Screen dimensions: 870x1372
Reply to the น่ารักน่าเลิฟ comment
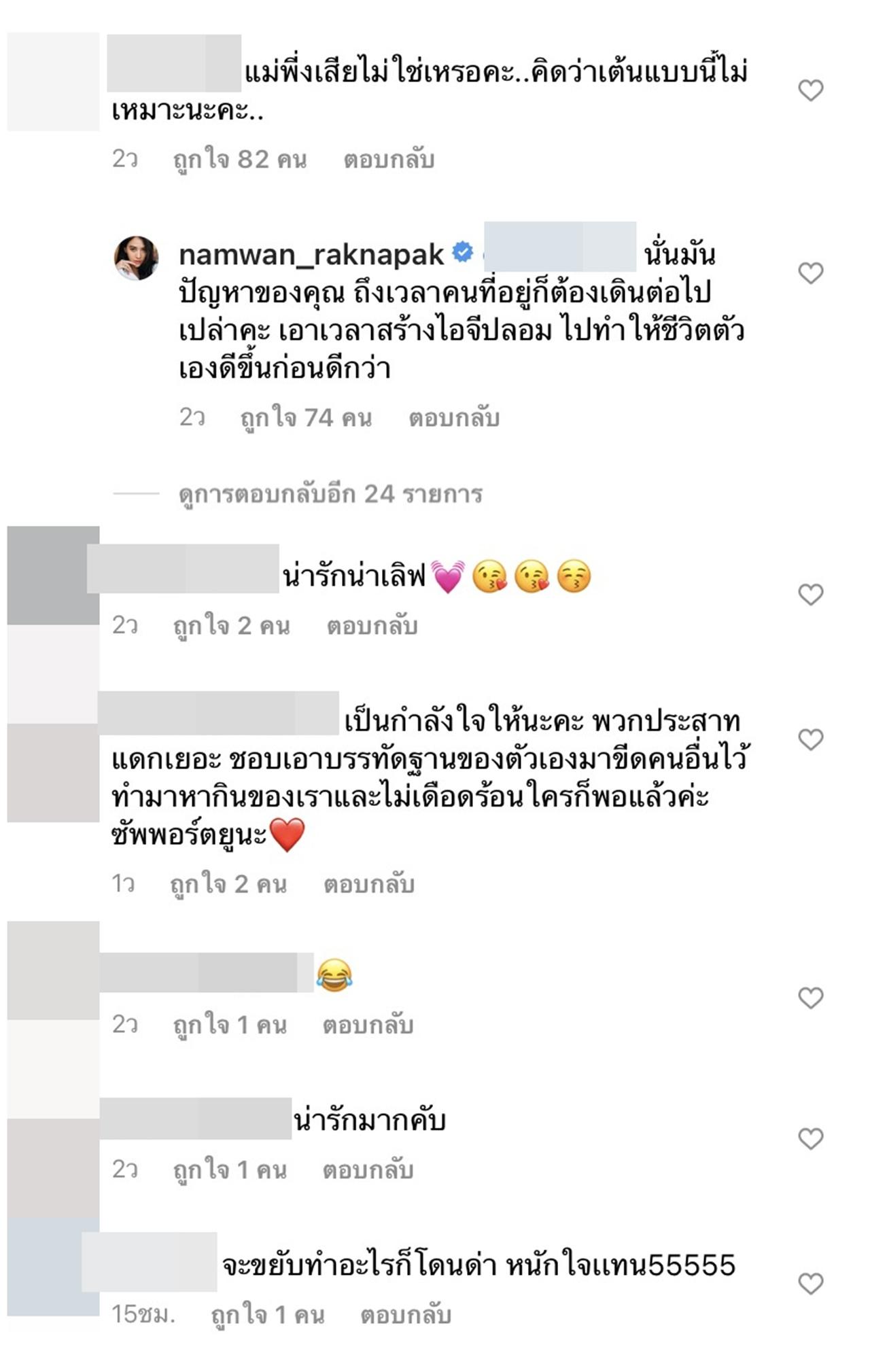tap(372, 626)
